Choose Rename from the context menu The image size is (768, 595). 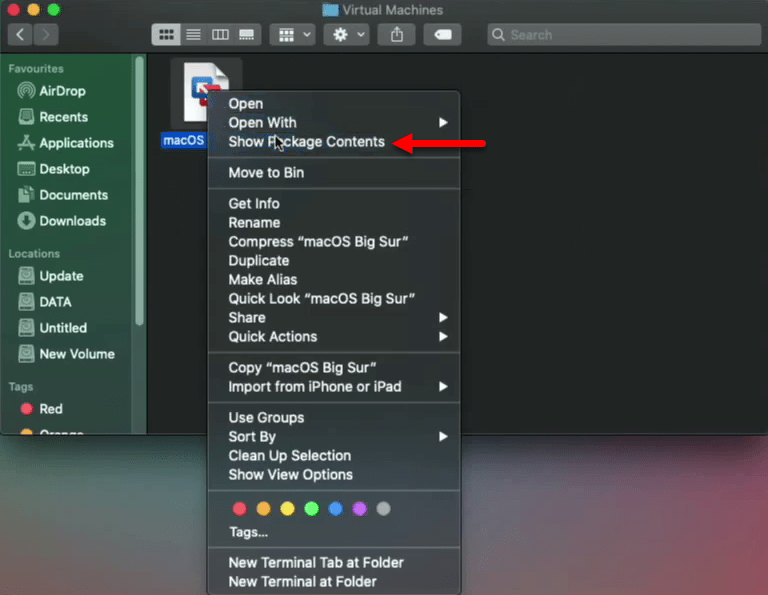point(334,222)
